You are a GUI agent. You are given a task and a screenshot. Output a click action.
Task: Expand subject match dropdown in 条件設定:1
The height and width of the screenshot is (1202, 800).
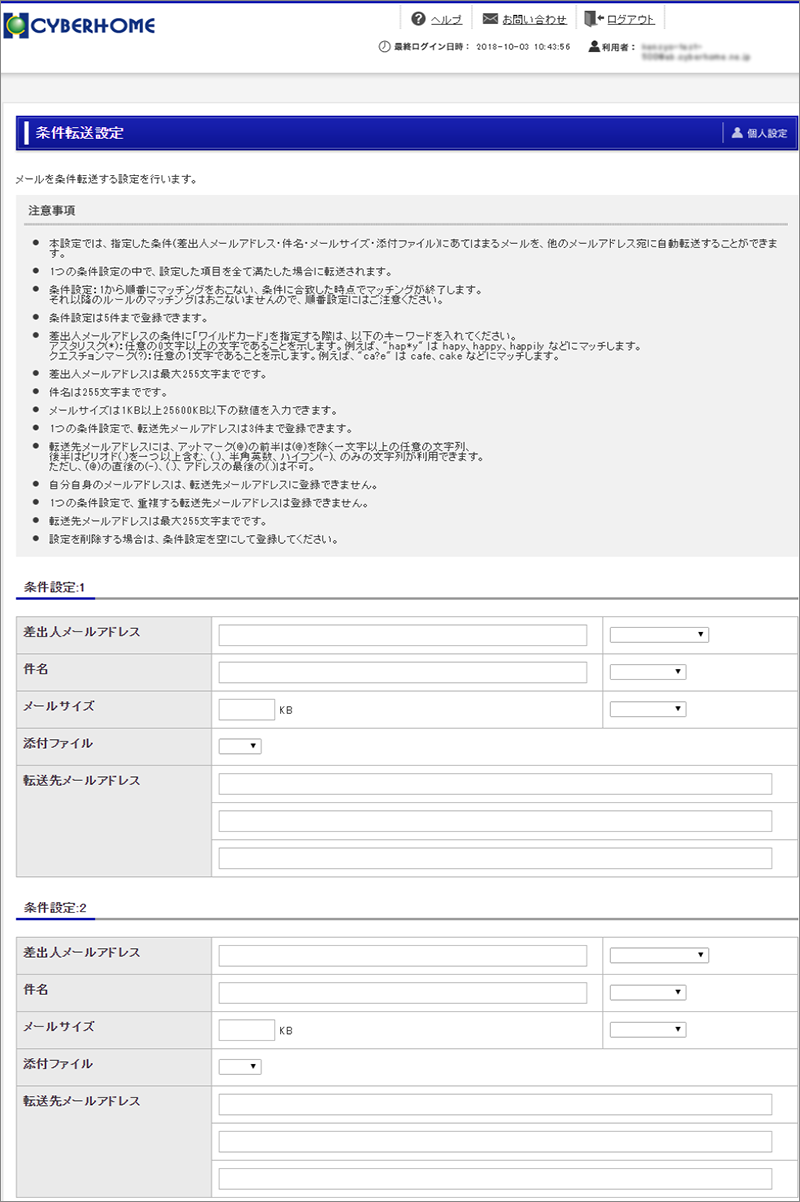[647, 672]
